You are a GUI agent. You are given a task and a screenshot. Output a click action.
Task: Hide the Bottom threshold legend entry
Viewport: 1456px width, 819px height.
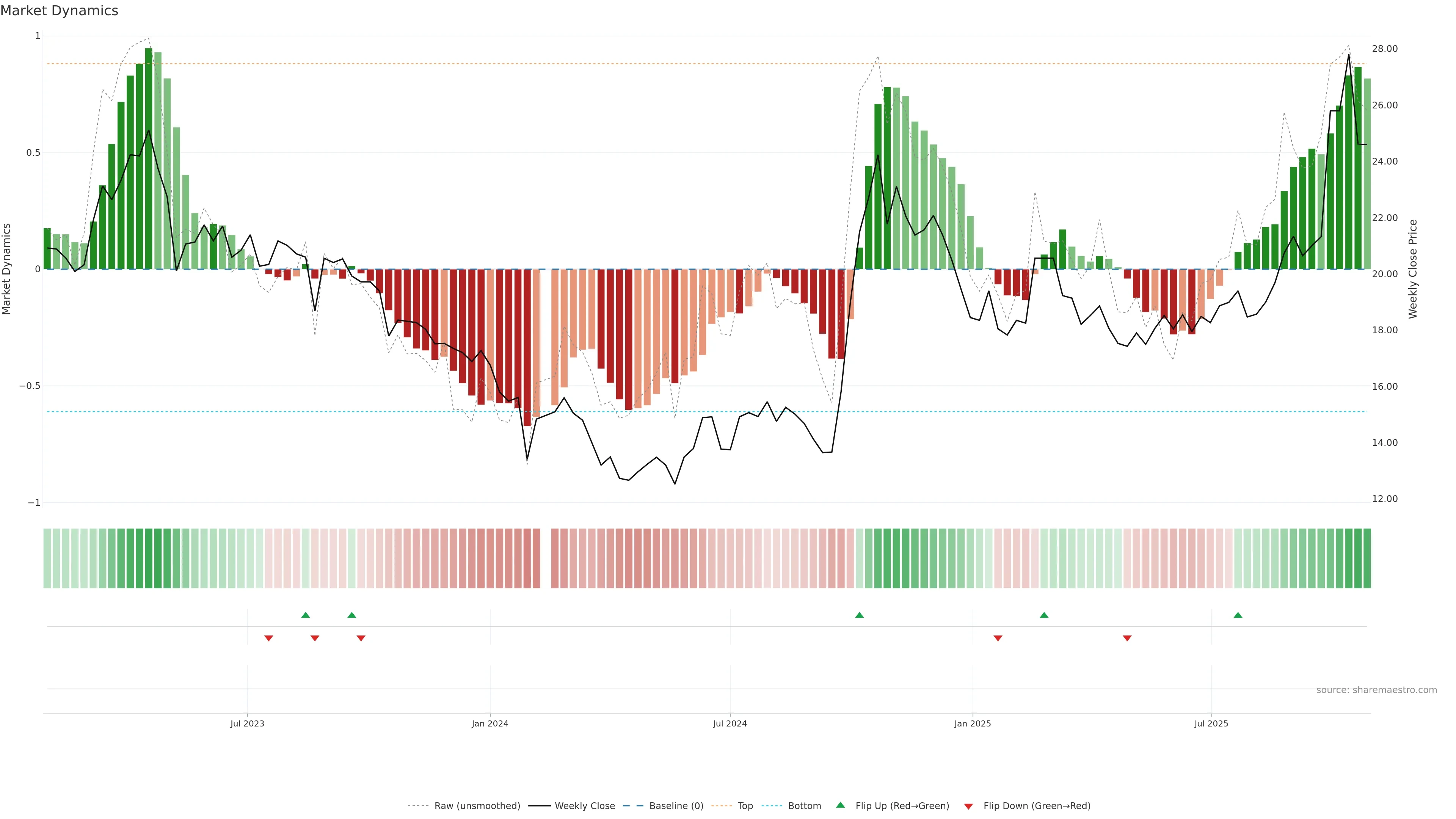pyautogui.click(x=804, y=806)
